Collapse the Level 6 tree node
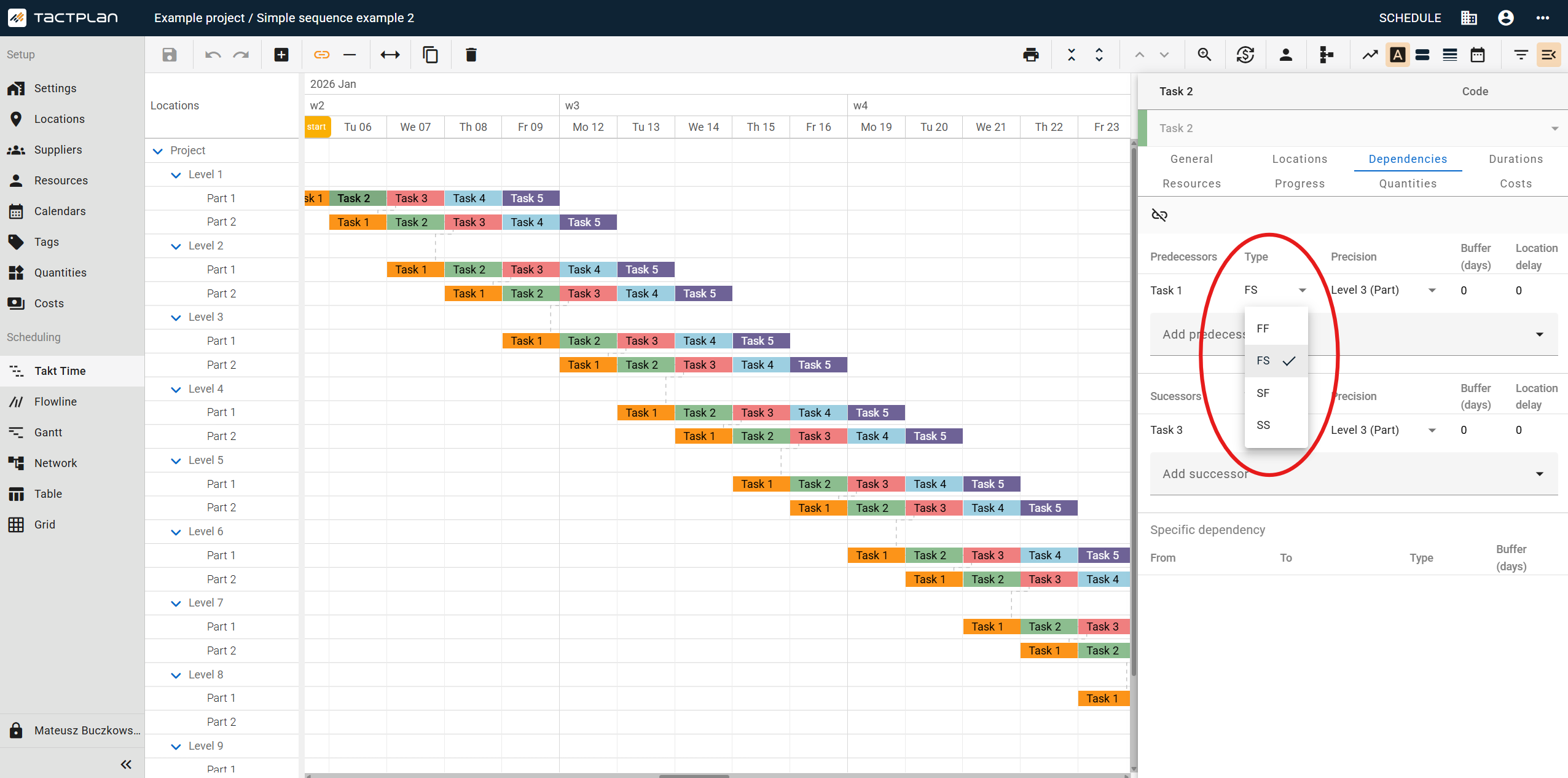Image resolution: width=1568 pixels, height=778 pixels. [176, 532]
